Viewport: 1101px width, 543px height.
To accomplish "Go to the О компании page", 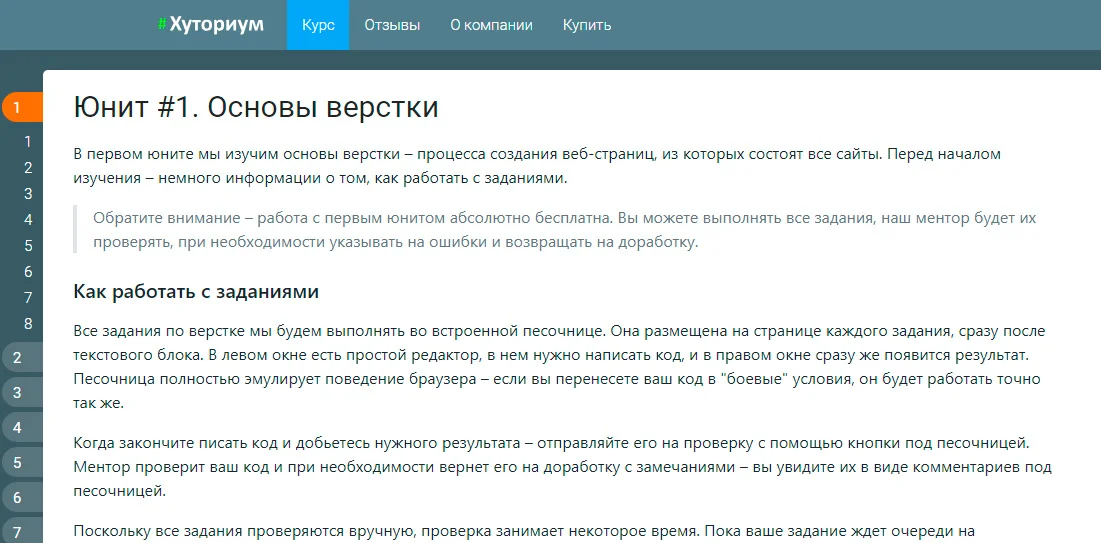I will pos(492,25).
